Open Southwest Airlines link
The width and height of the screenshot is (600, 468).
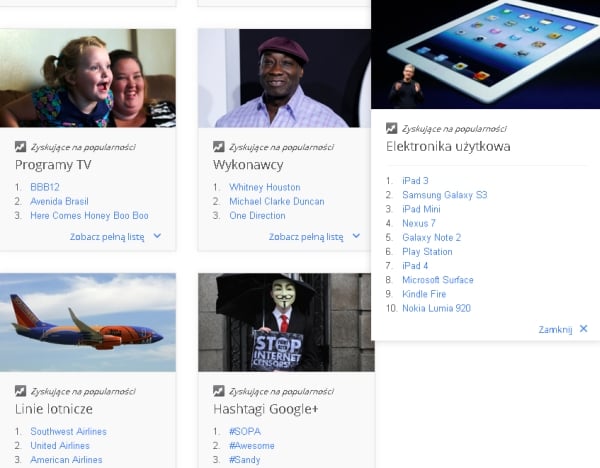coord(68,431)
